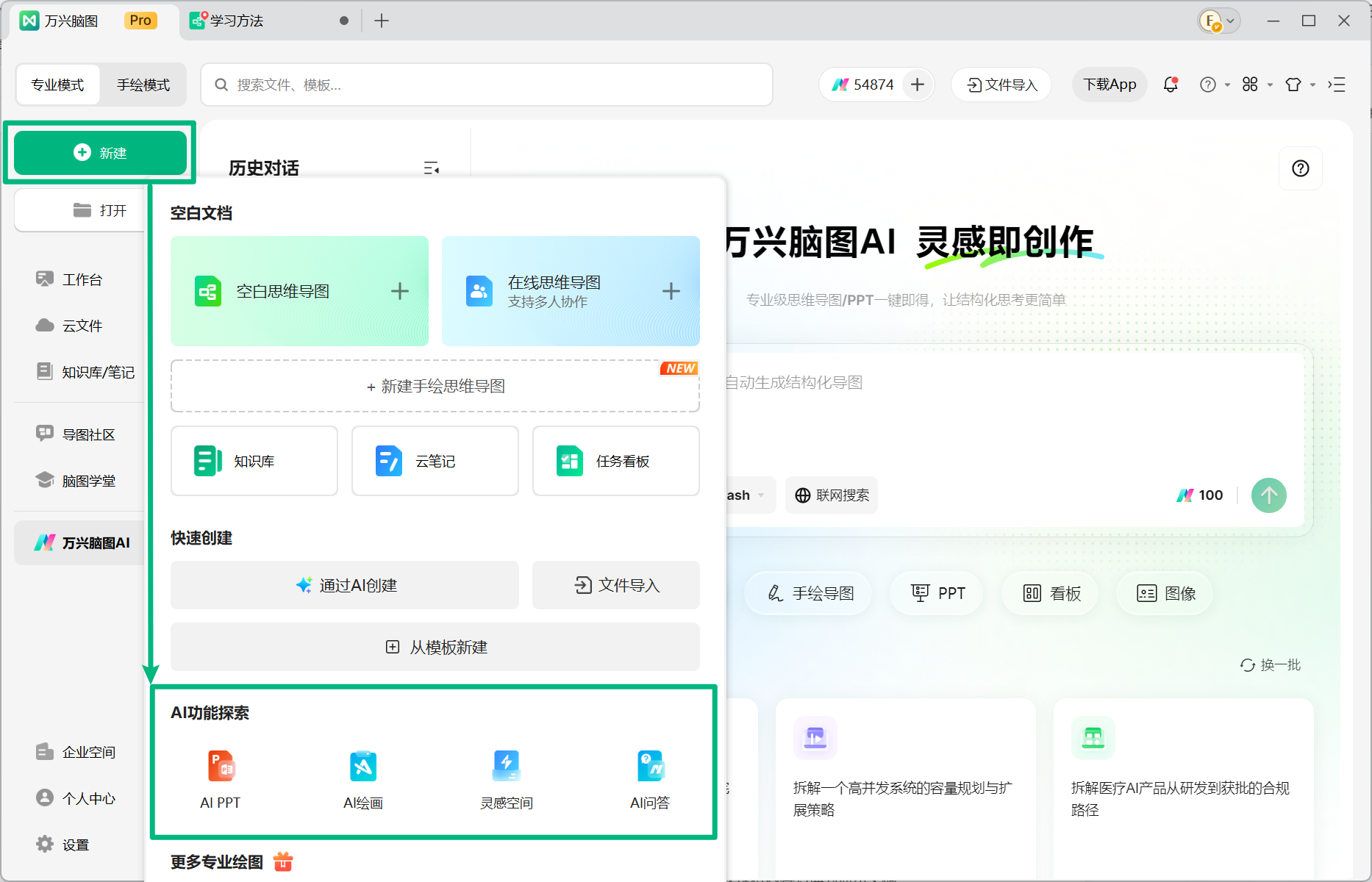The image size is (1372, 882).
Task: Click the gift icon beside 更多专业绘图
Action: (283, 861)
